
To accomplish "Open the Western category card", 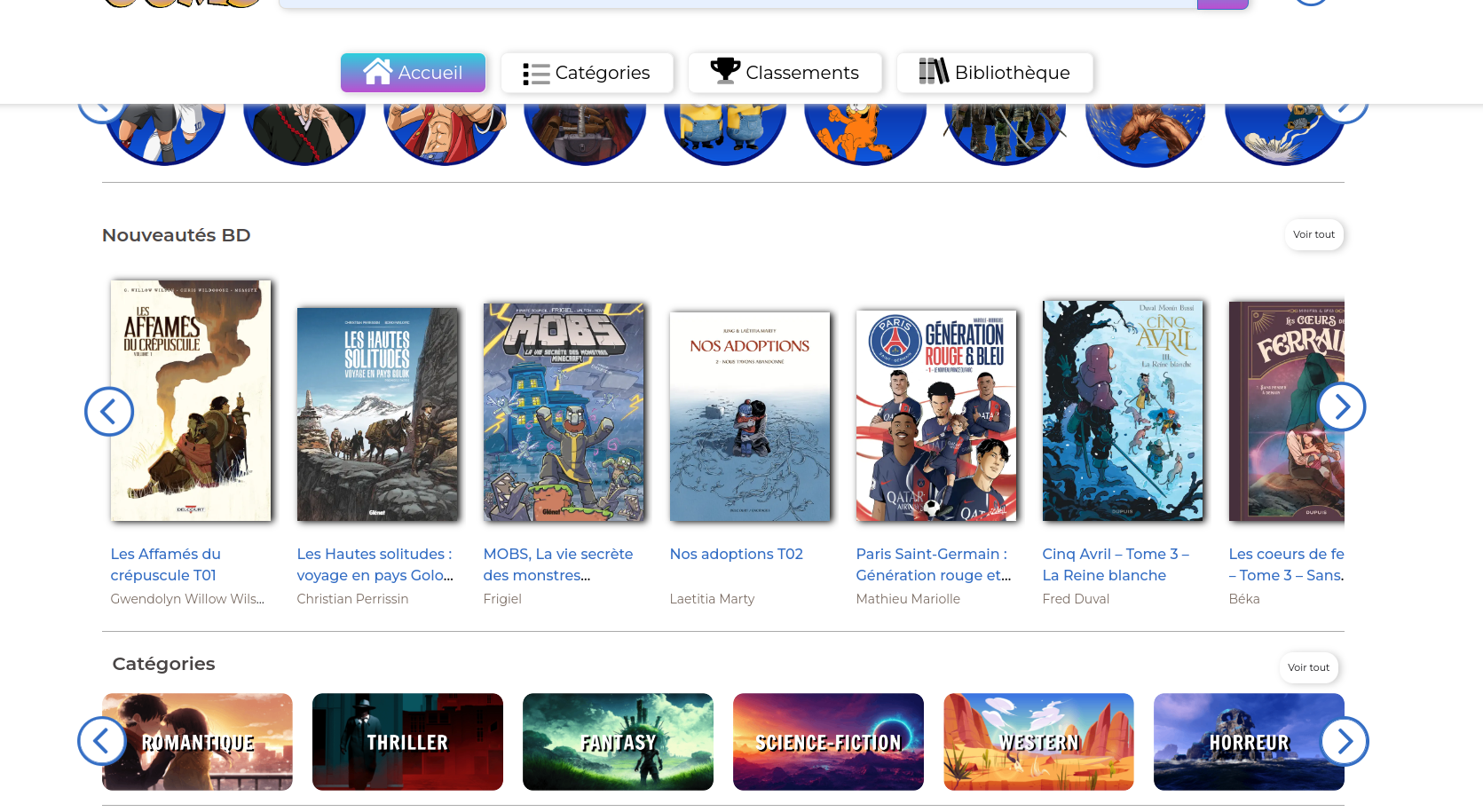I will [1038, 742].
